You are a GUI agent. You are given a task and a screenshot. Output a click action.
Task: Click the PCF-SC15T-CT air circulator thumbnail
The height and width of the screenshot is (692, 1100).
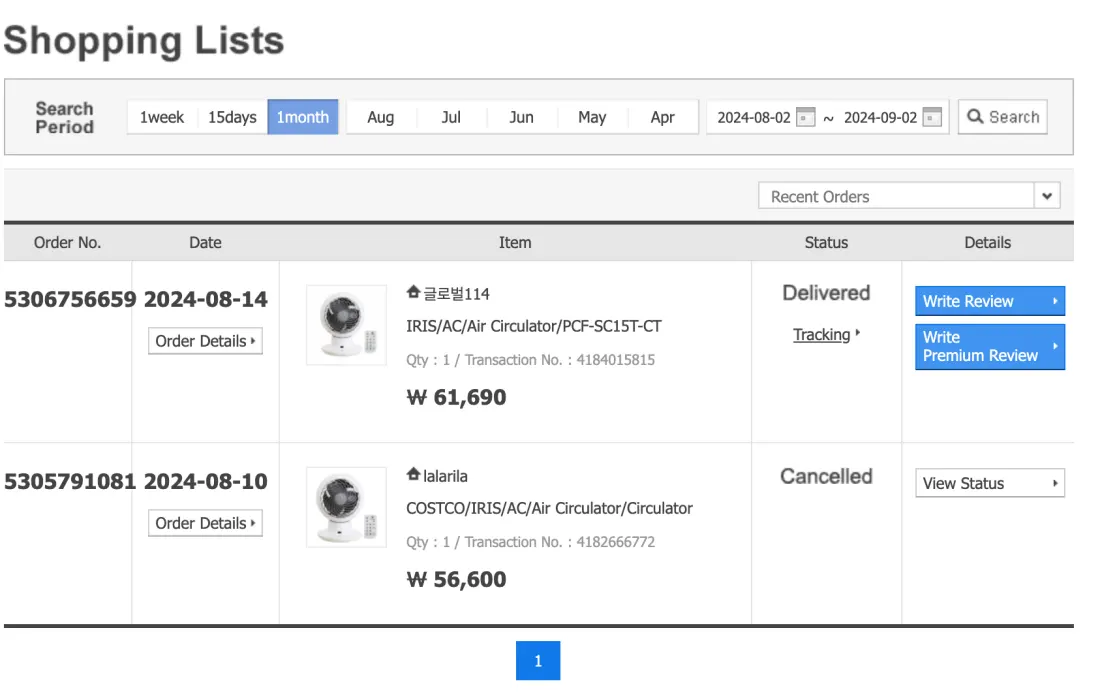click(x=346, y=325)
